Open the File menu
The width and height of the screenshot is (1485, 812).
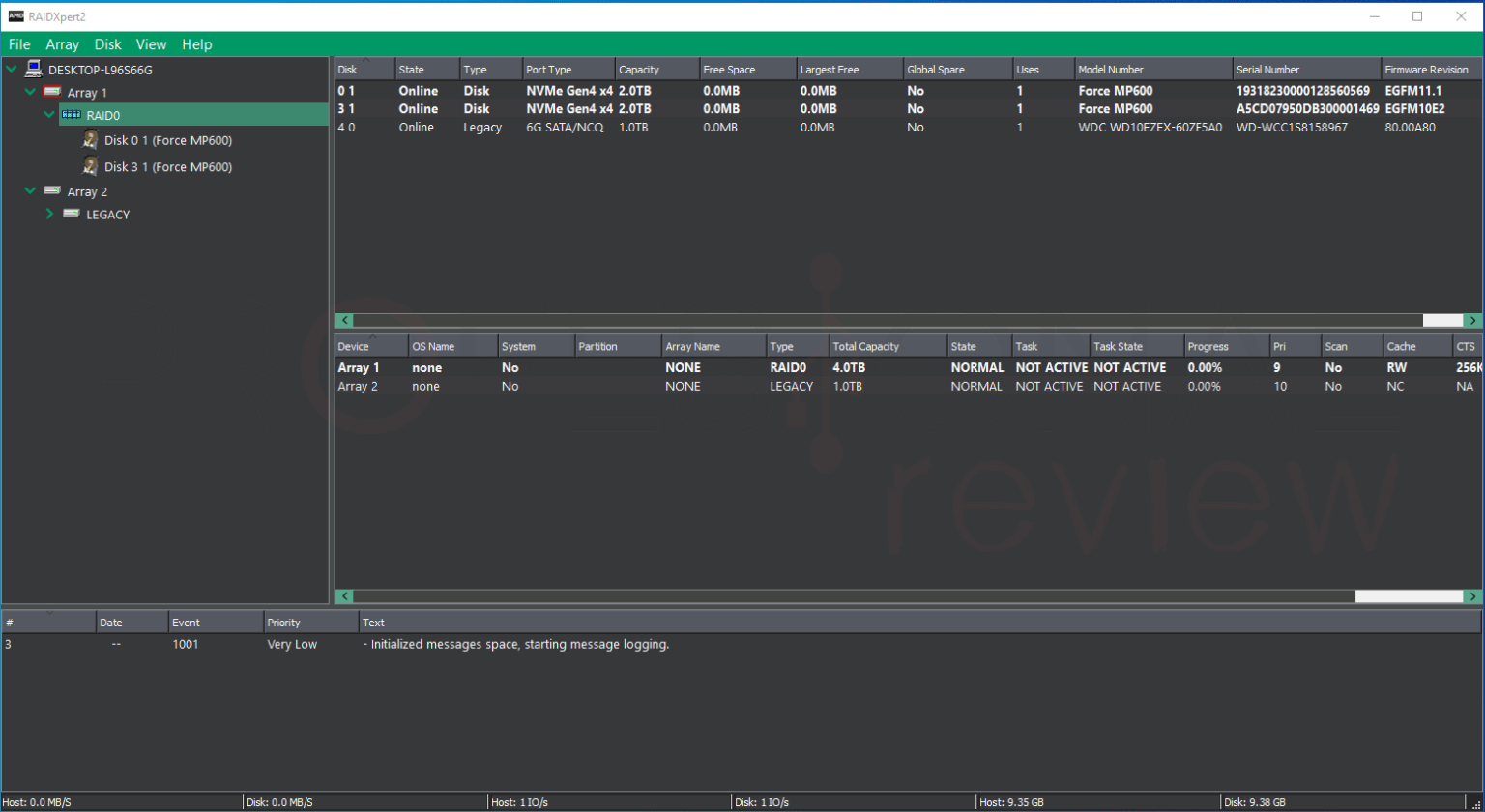point(19,44)
